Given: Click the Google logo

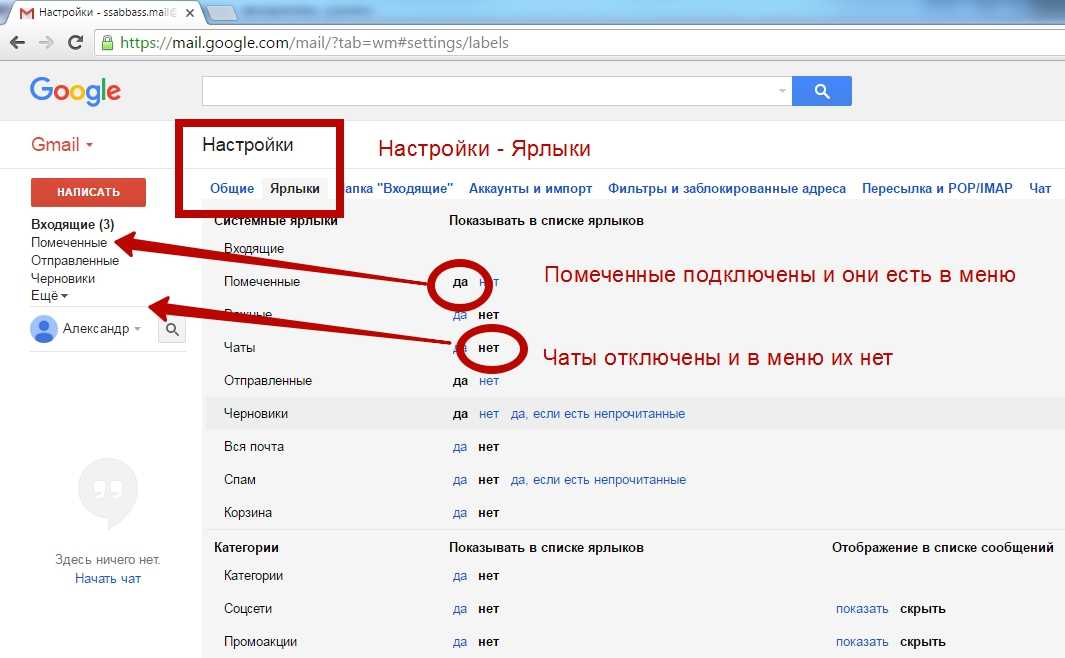Looking at the screenshot, I should 75,91.
